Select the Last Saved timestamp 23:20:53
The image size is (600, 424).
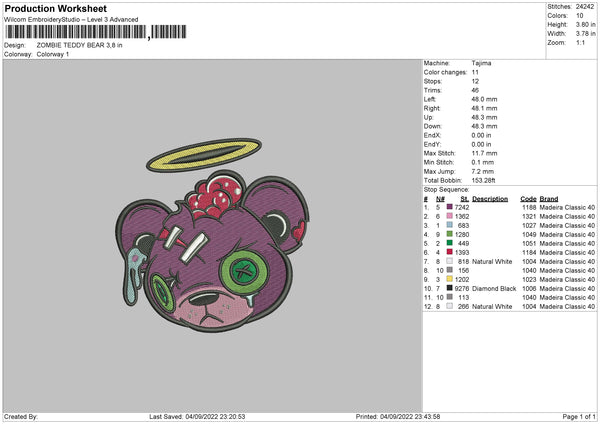click(x=232, y=416)
